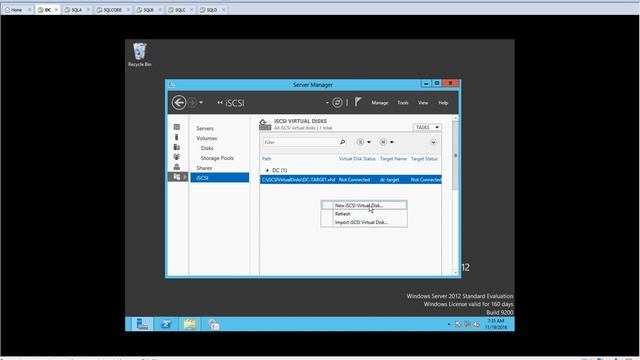Open Storage Pools under Volumes
The width and height of the screenshot is (640, 360).
coord(217,158)
